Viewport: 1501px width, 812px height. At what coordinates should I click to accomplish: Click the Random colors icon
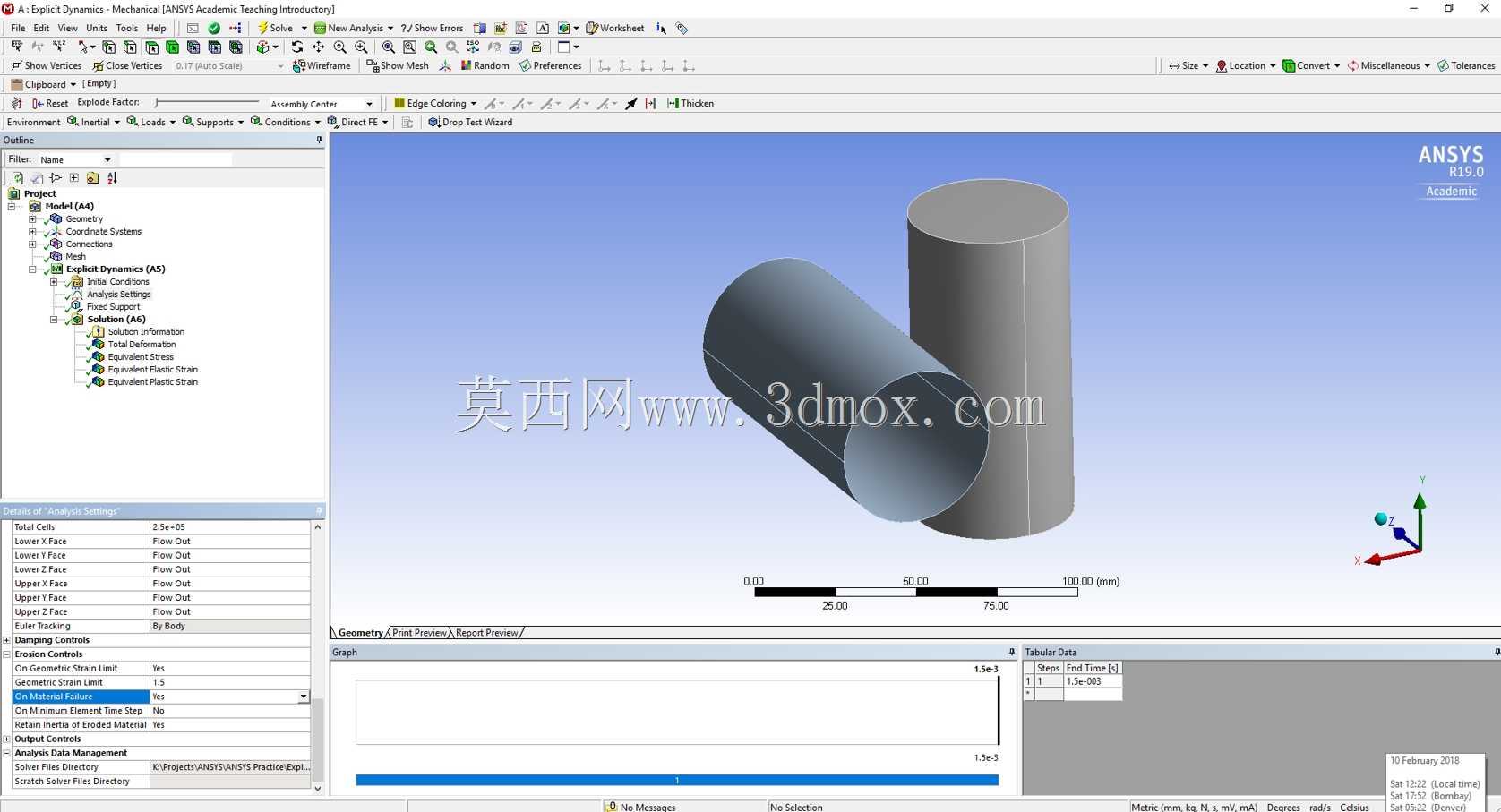tap(485, 65)
